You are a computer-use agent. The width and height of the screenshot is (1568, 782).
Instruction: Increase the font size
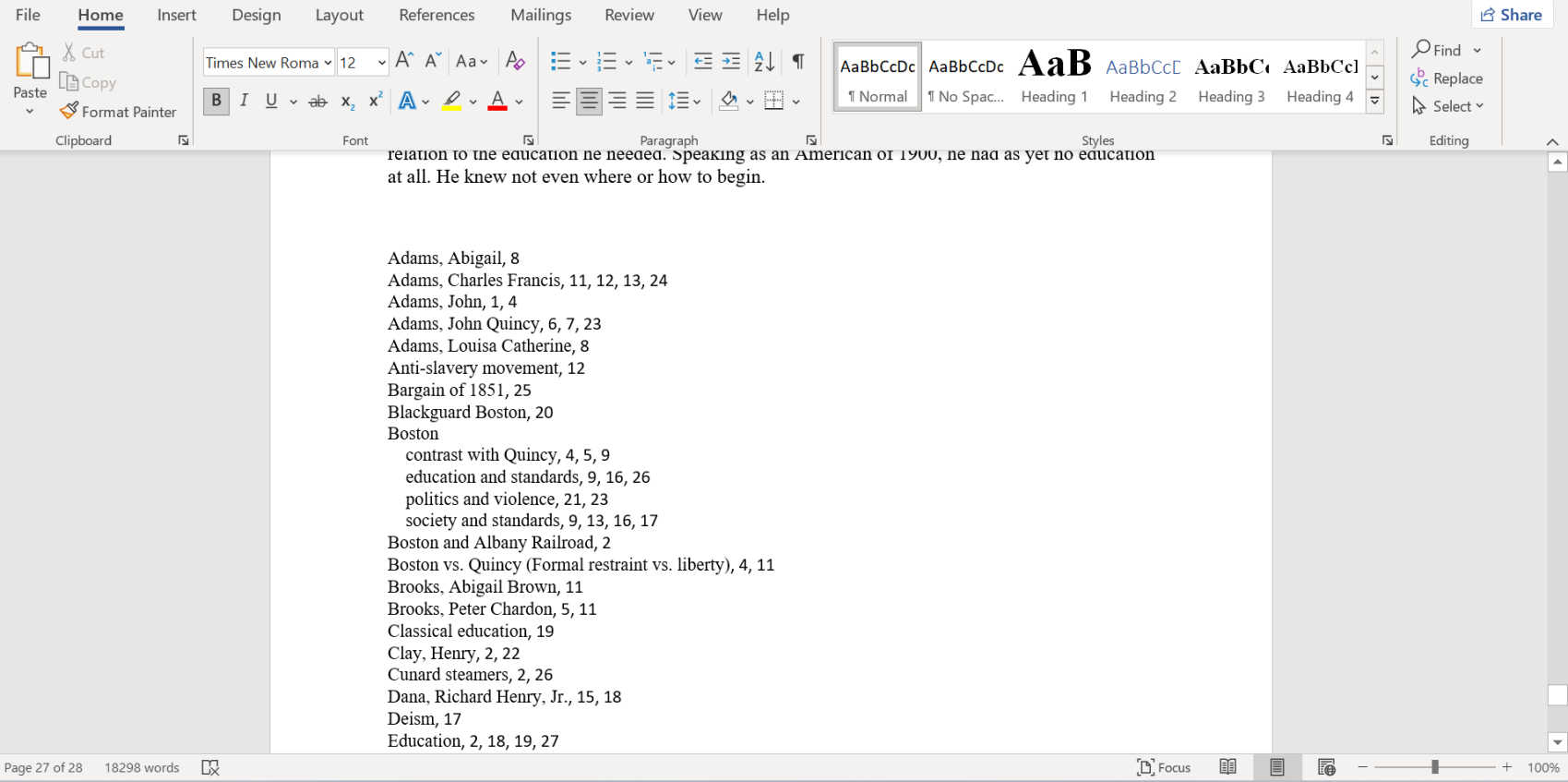point(404,62)
